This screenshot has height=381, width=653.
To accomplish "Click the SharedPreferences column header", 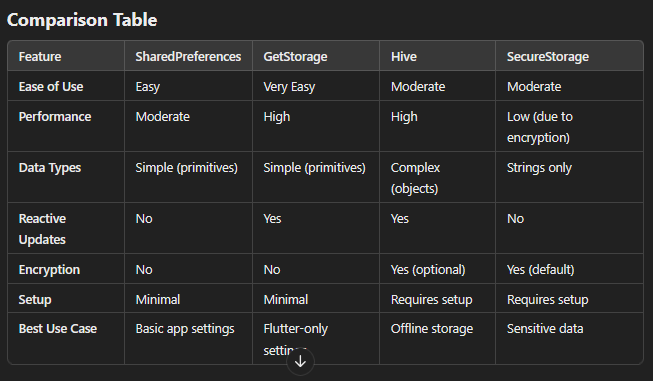I will (x=188, y=57).
